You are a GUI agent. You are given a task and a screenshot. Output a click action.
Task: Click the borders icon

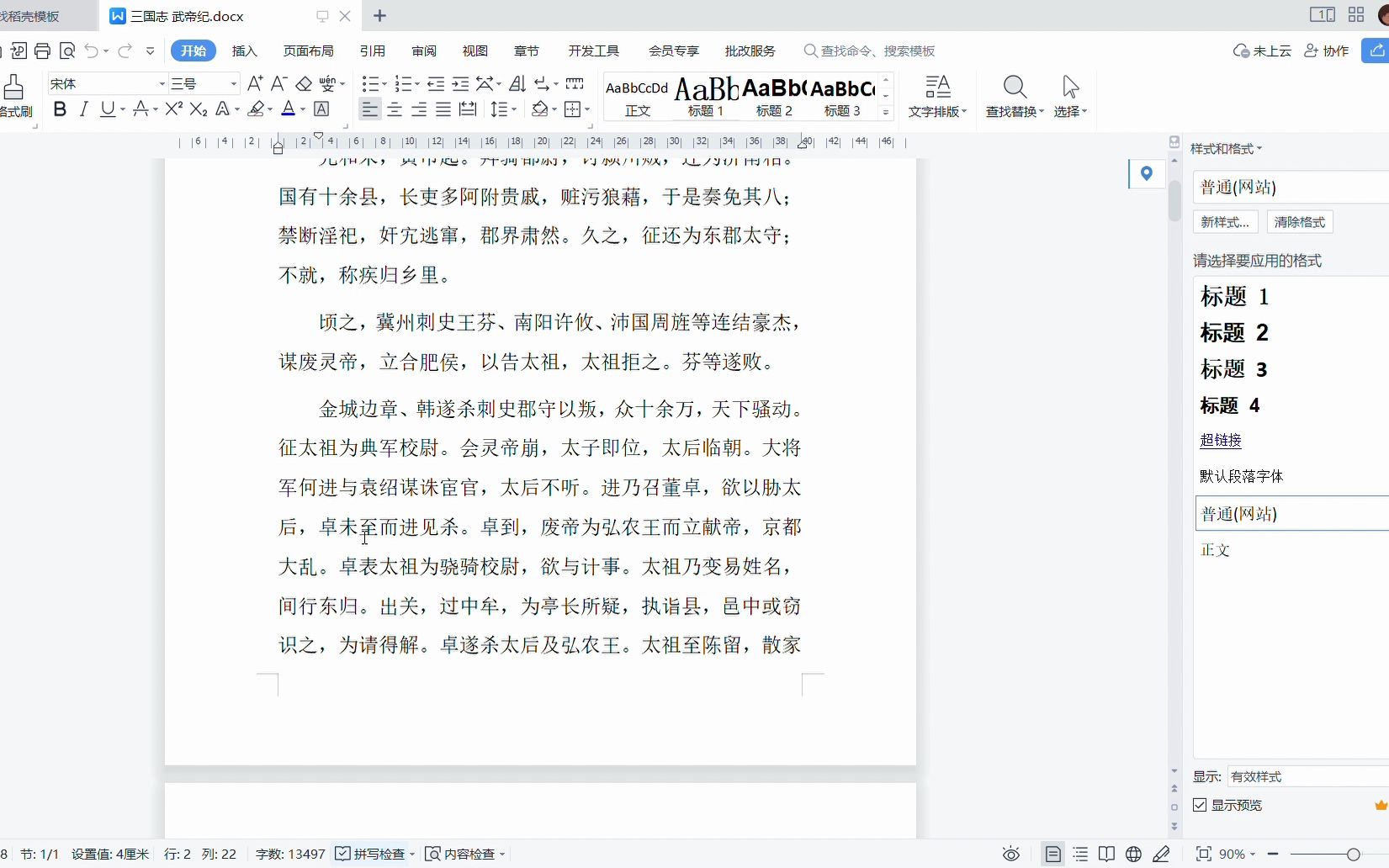pyautogui.click(x=572, y=109)
